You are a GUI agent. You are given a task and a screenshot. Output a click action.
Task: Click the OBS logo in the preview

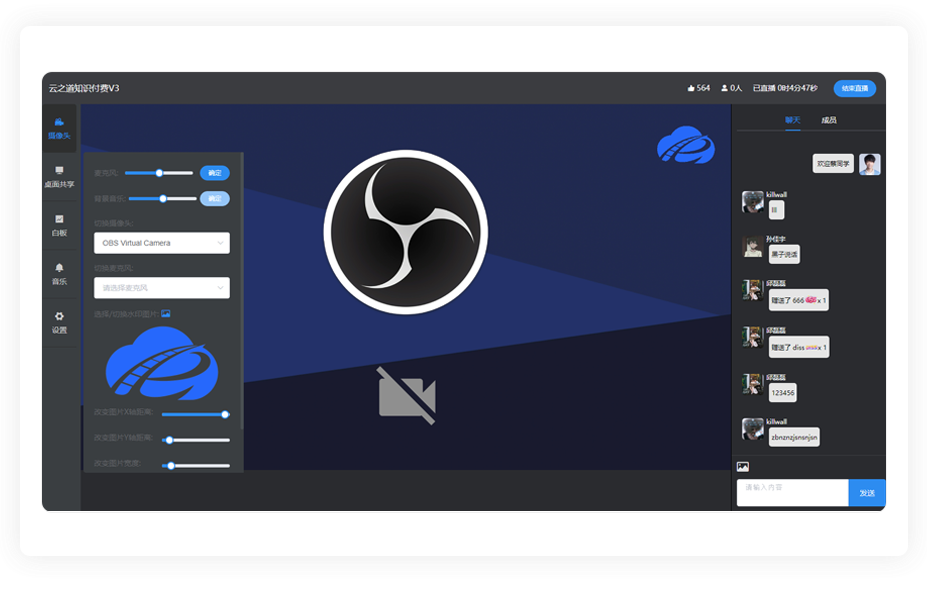click(406, 232)
